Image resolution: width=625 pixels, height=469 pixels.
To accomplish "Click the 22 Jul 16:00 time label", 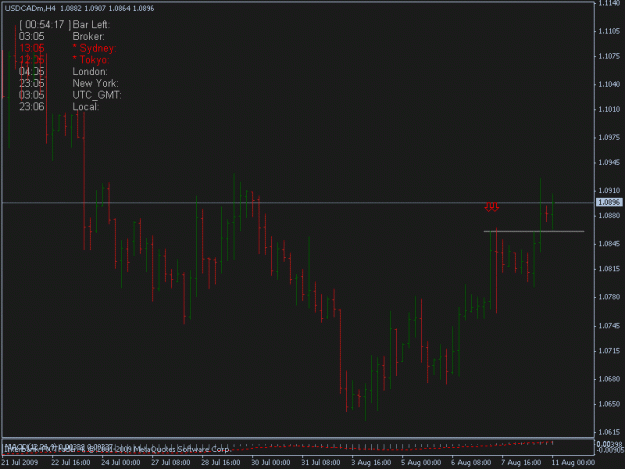I will point(71,463).
